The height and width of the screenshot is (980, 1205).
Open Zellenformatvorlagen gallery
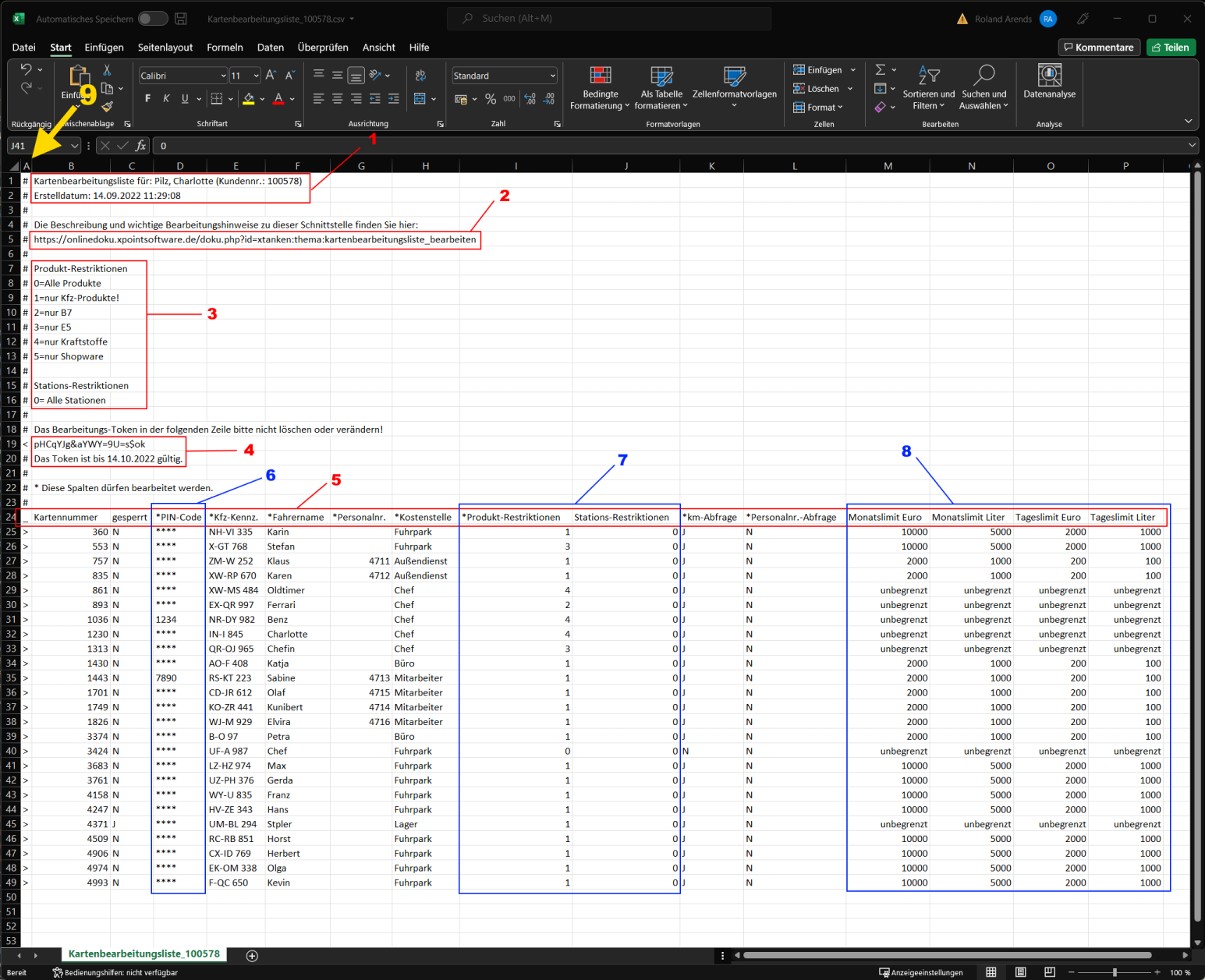pos(735,88)
